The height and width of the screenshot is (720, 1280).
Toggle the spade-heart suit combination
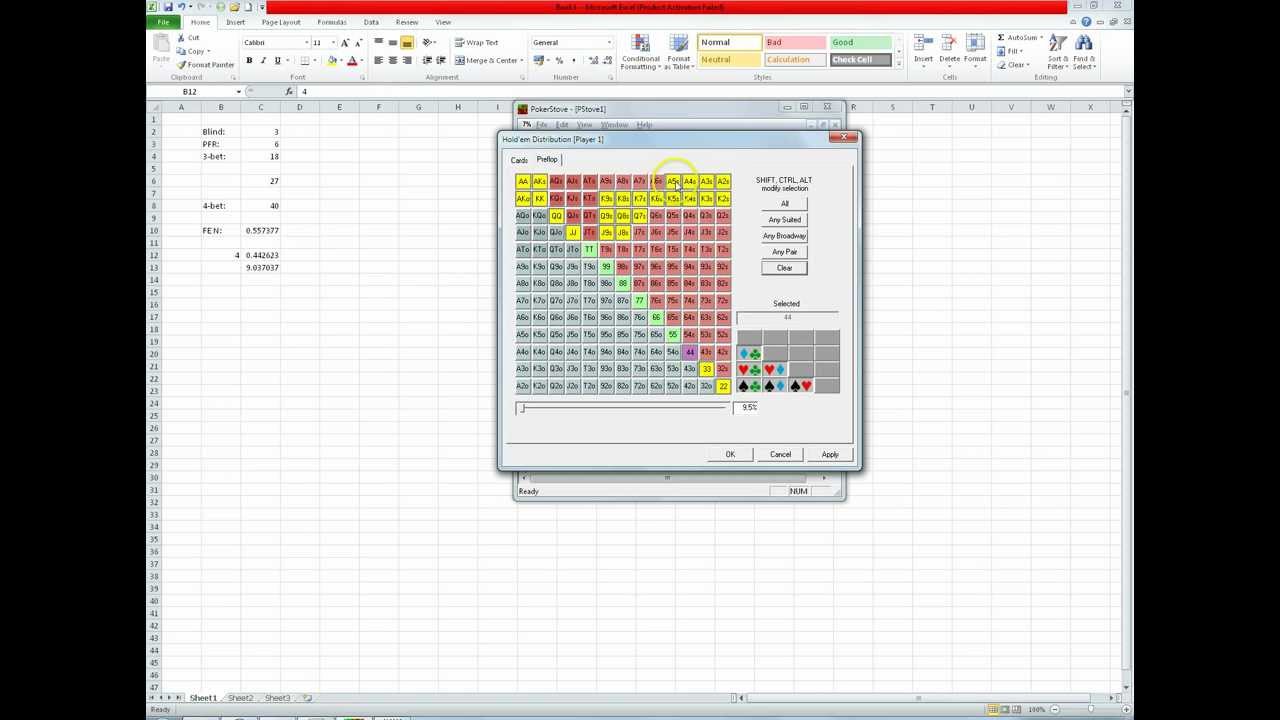click(801, 386)
